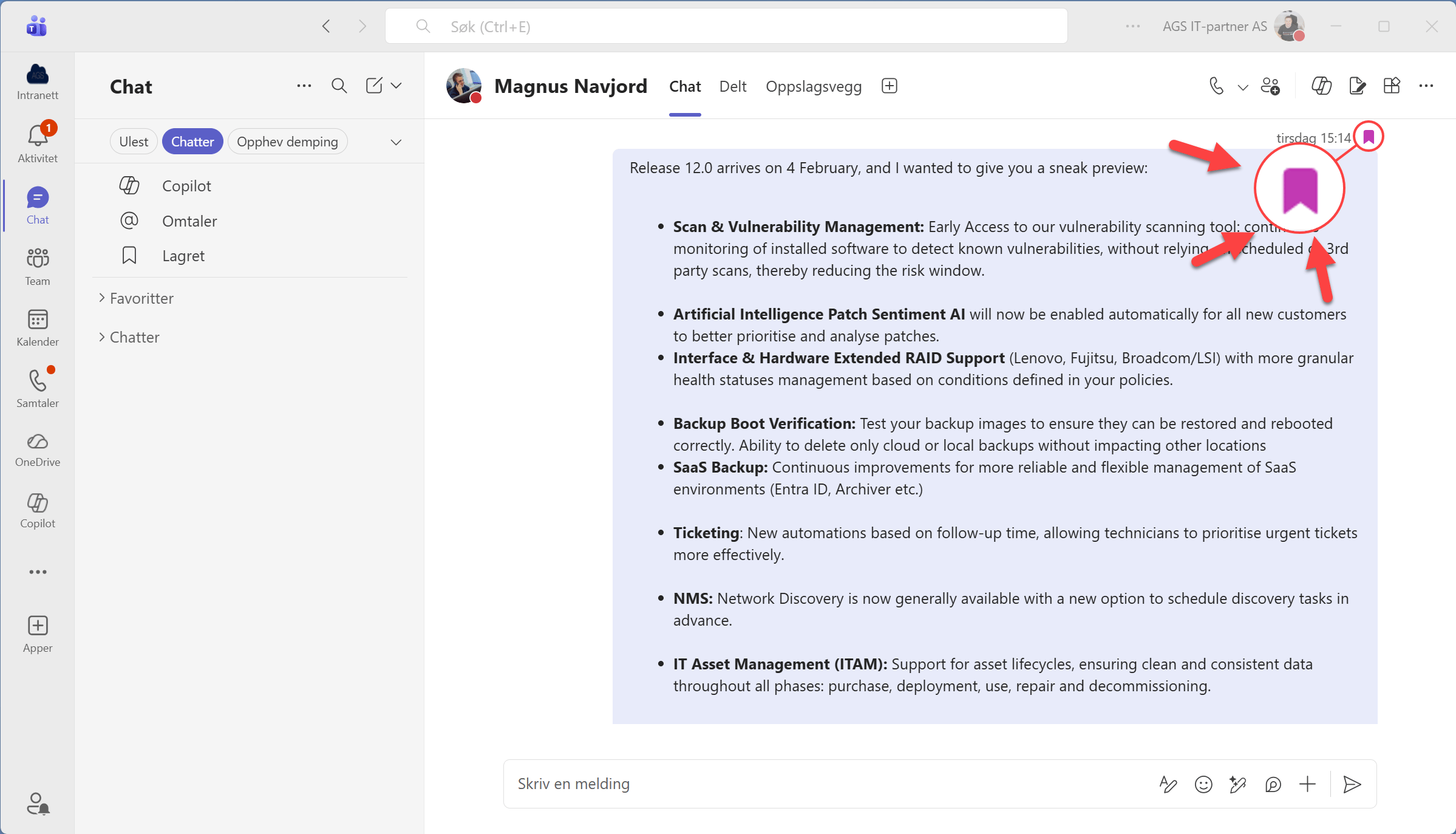The width and height of the screenshot is (1456, 834).
Task: Click the add people icon
Action: (x=1270, y=86)
